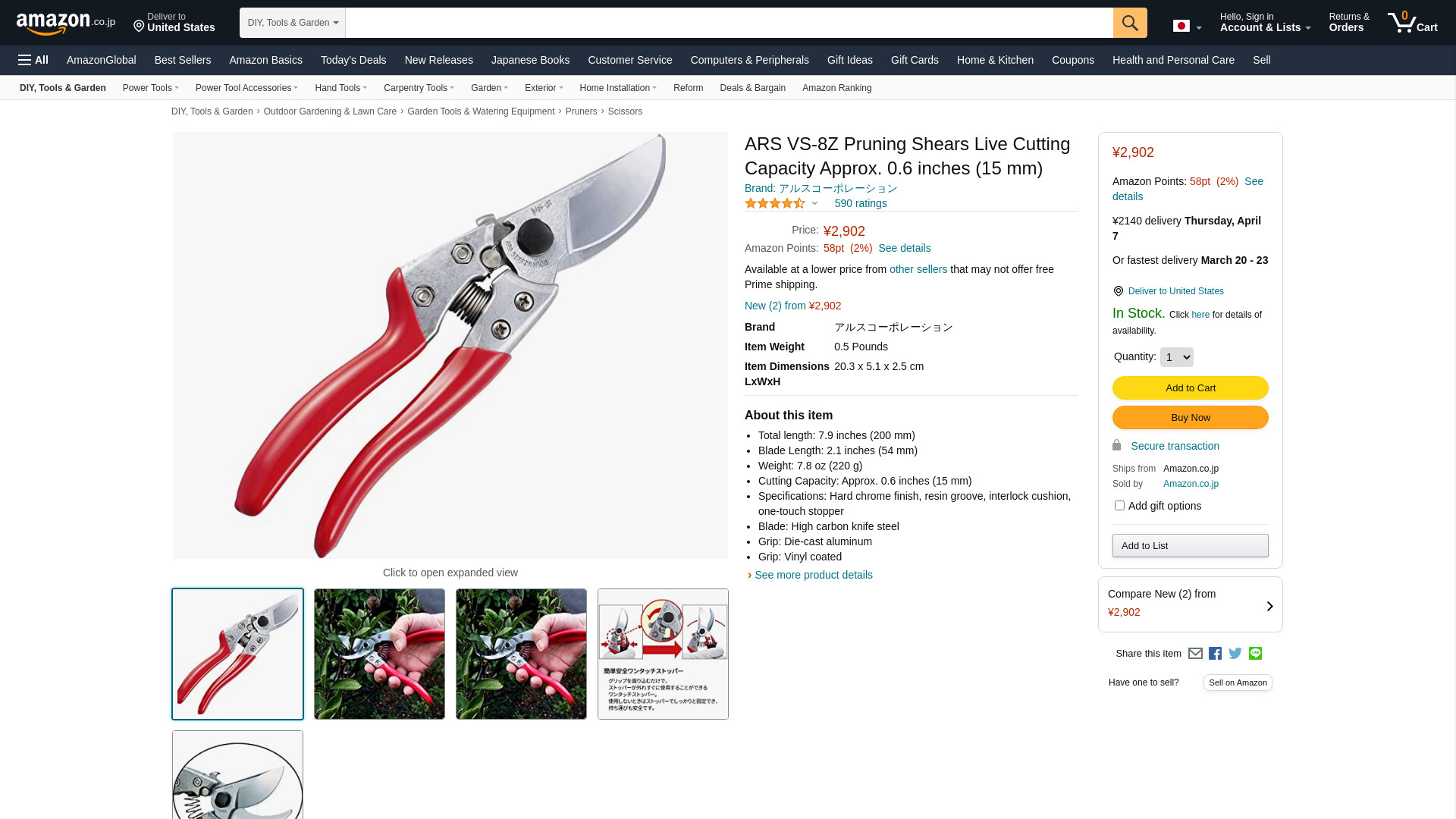Open the Power Tools submenu
The width and height of the screenshot is (1456, 819).
click(151, 88)
